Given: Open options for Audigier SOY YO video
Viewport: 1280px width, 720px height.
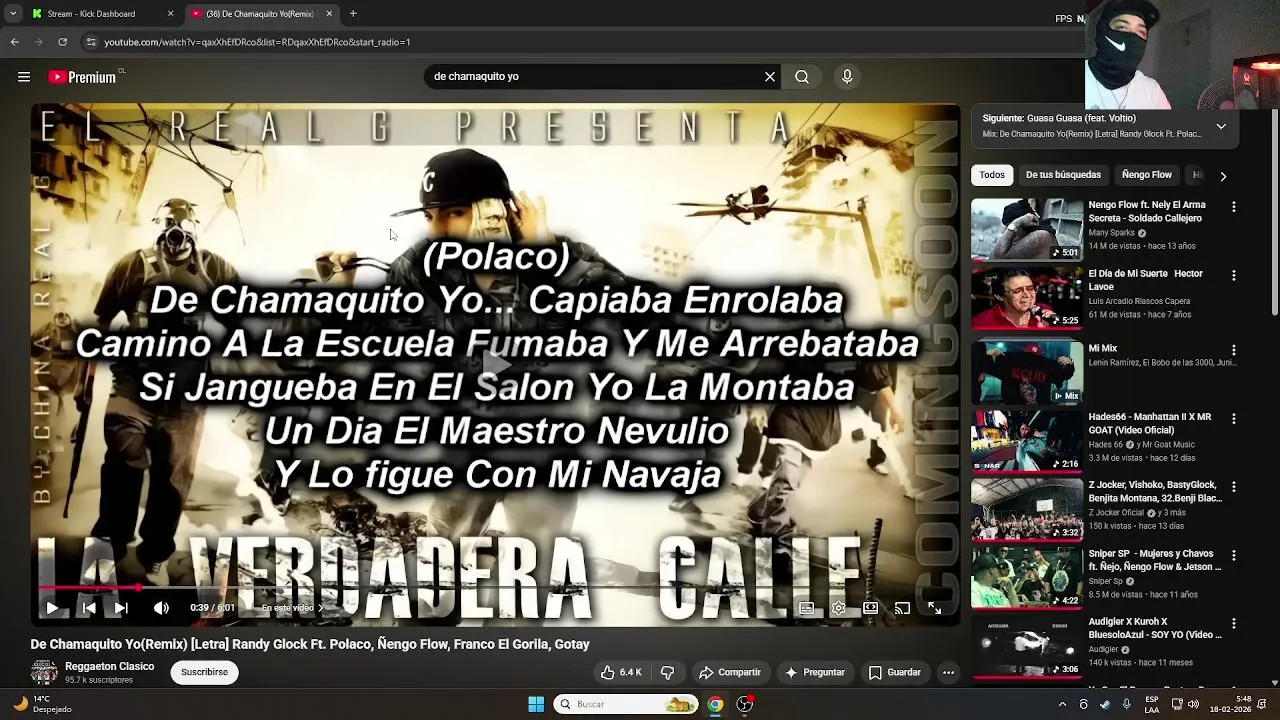Looking at the screenshot, I should coord(1233,623).
